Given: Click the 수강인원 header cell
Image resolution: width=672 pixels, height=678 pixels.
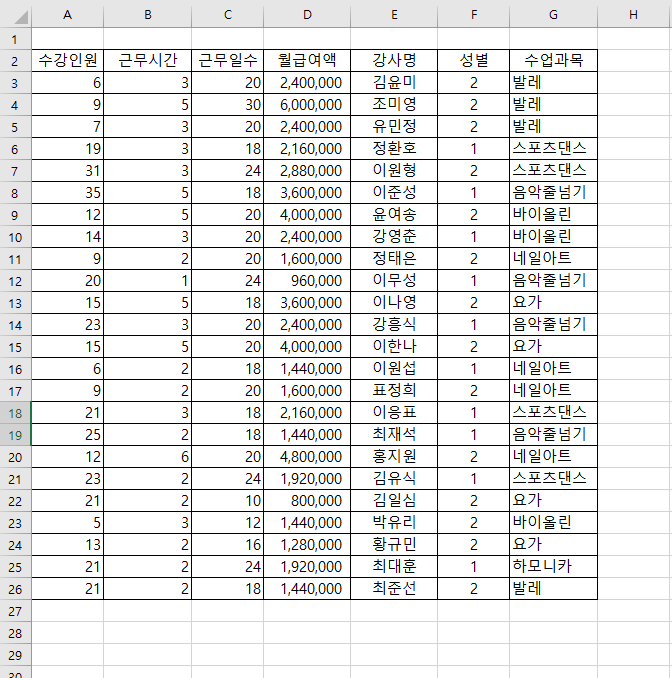Looking at the screenshot, I should coord(67,60).
